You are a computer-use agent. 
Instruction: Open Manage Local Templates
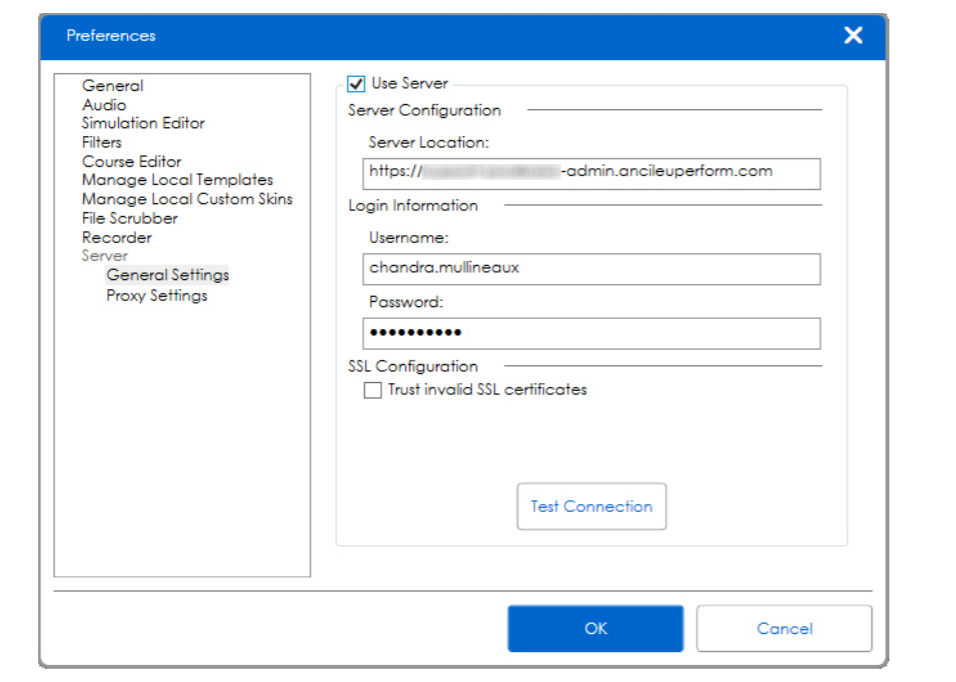pos(177,180)
